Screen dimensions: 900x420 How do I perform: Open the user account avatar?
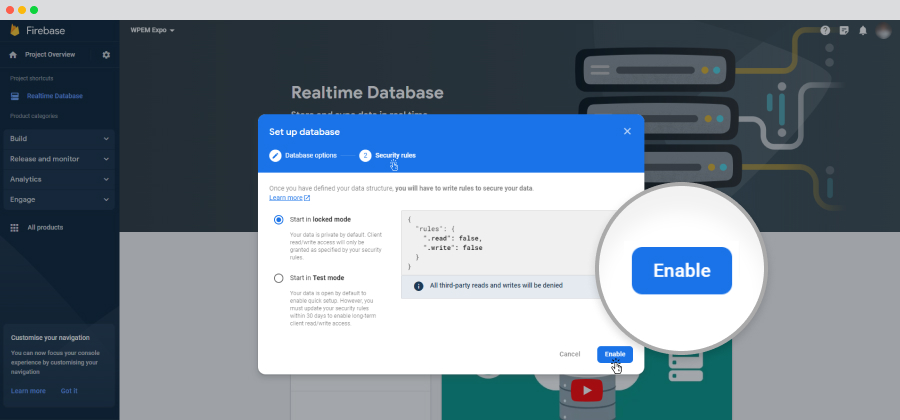883,30
